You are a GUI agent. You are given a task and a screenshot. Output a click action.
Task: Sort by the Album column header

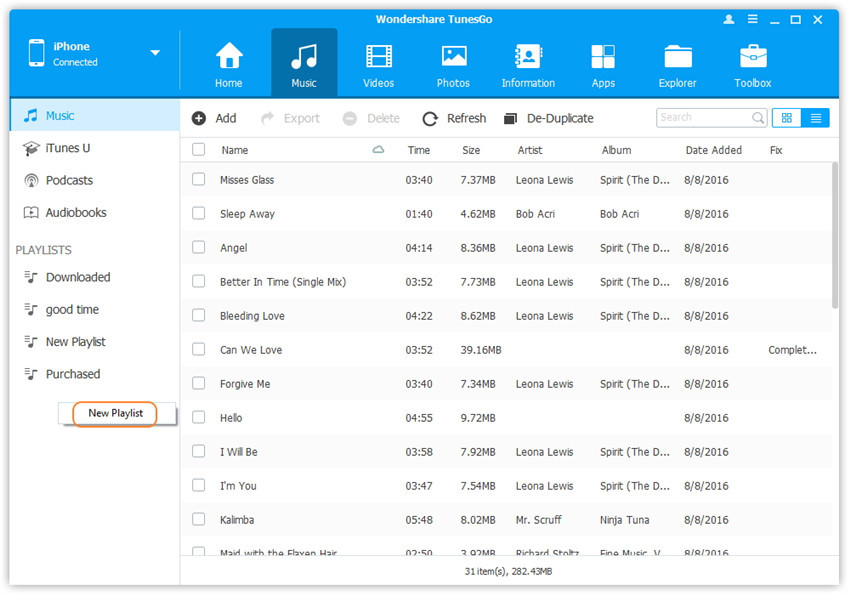pos(616,150)
